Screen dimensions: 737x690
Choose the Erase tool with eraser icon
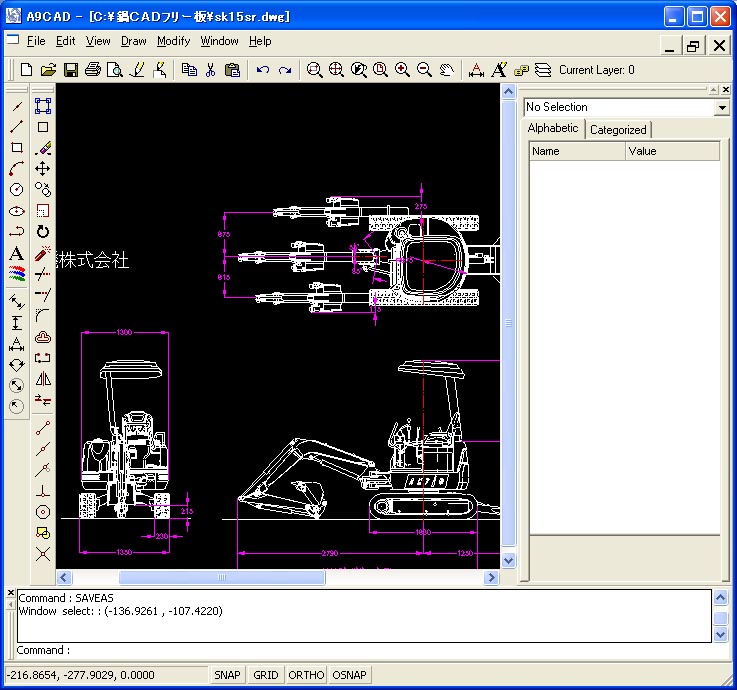[43, 148]
